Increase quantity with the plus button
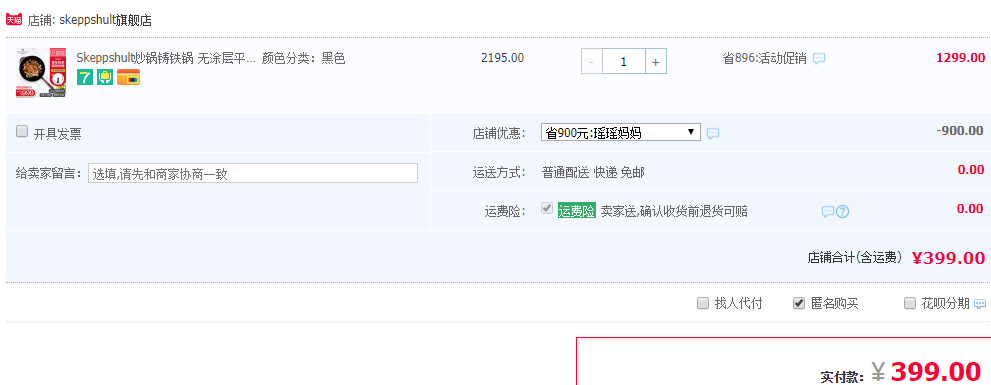 pos(655,61)
